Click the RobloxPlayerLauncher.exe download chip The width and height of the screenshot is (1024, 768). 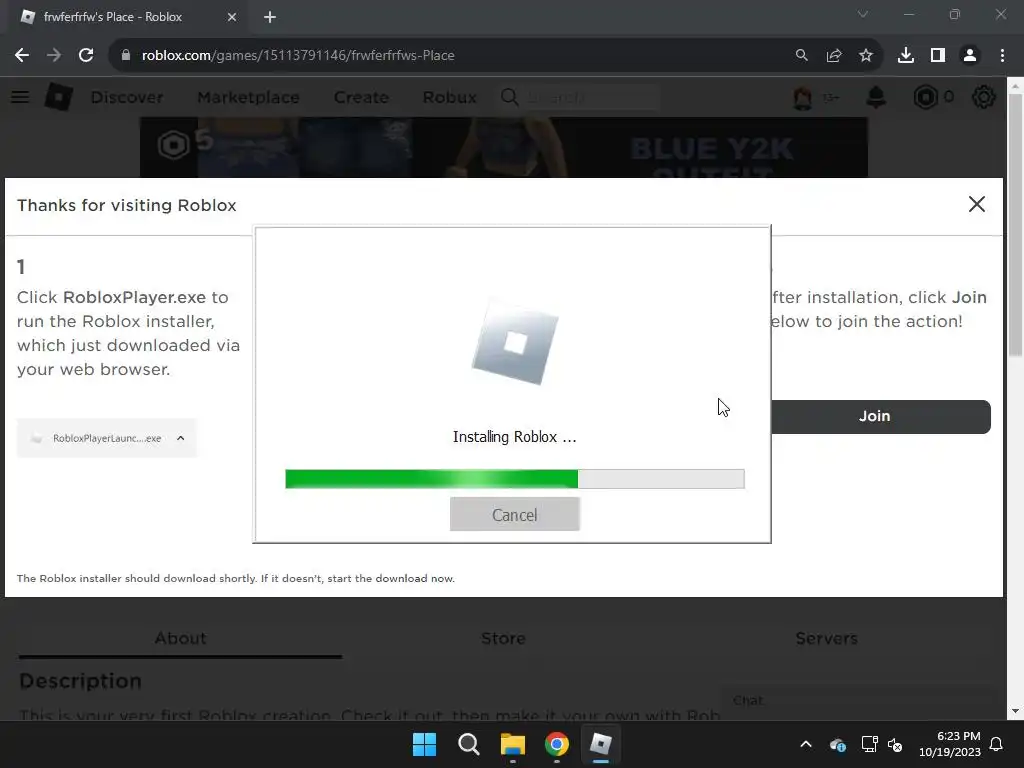point(106,438)
